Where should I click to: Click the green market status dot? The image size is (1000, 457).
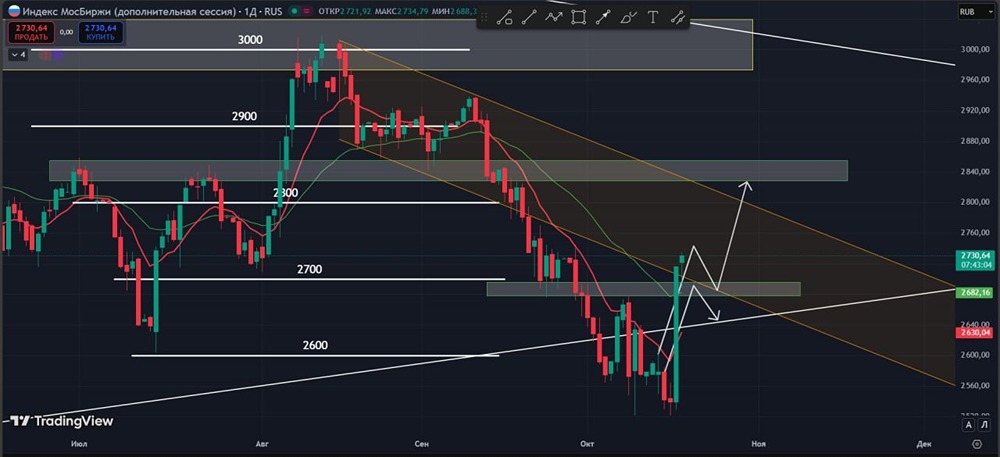[293, 11]
